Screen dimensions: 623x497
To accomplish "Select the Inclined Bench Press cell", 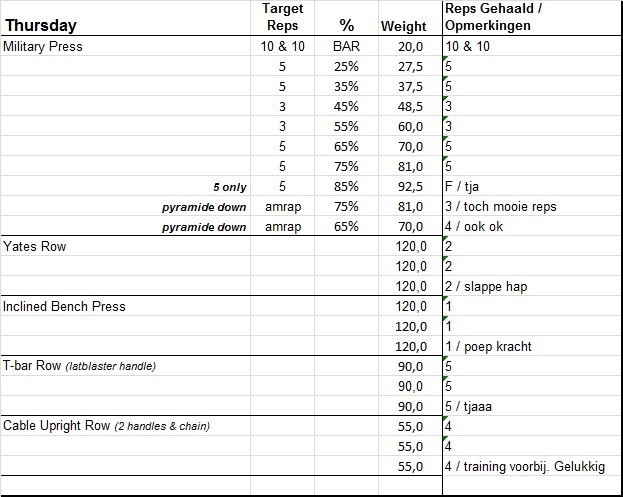I will (x=65, y=306).
